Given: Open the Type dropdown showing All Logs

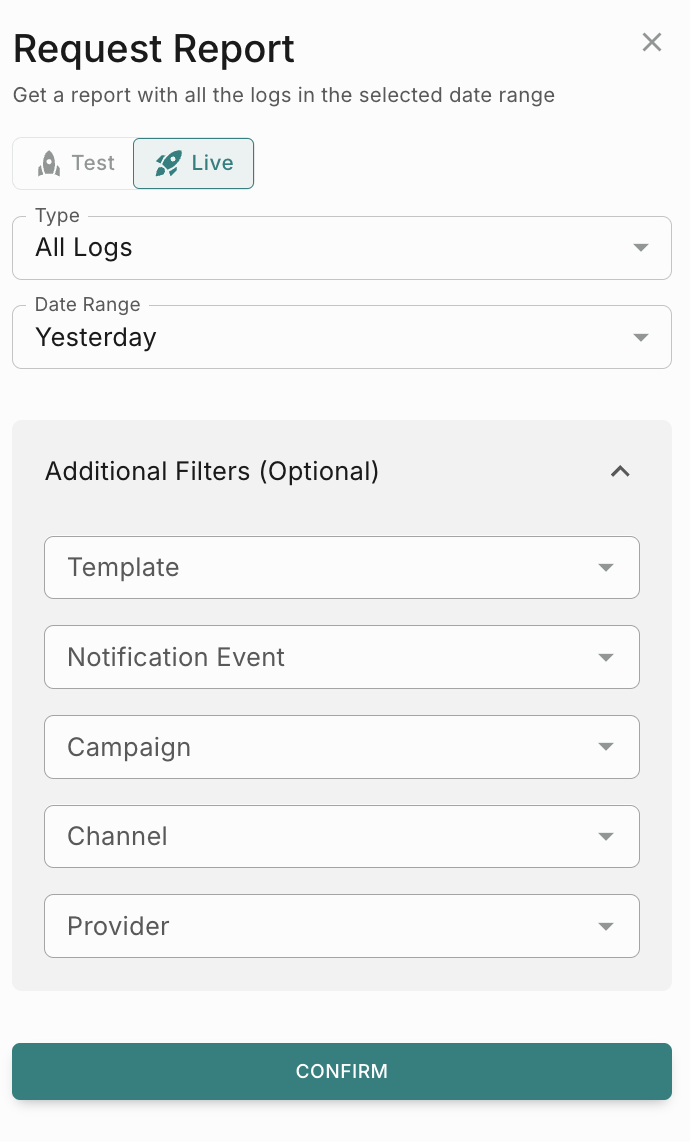Looking at the screenshot, I should point(341,248).
